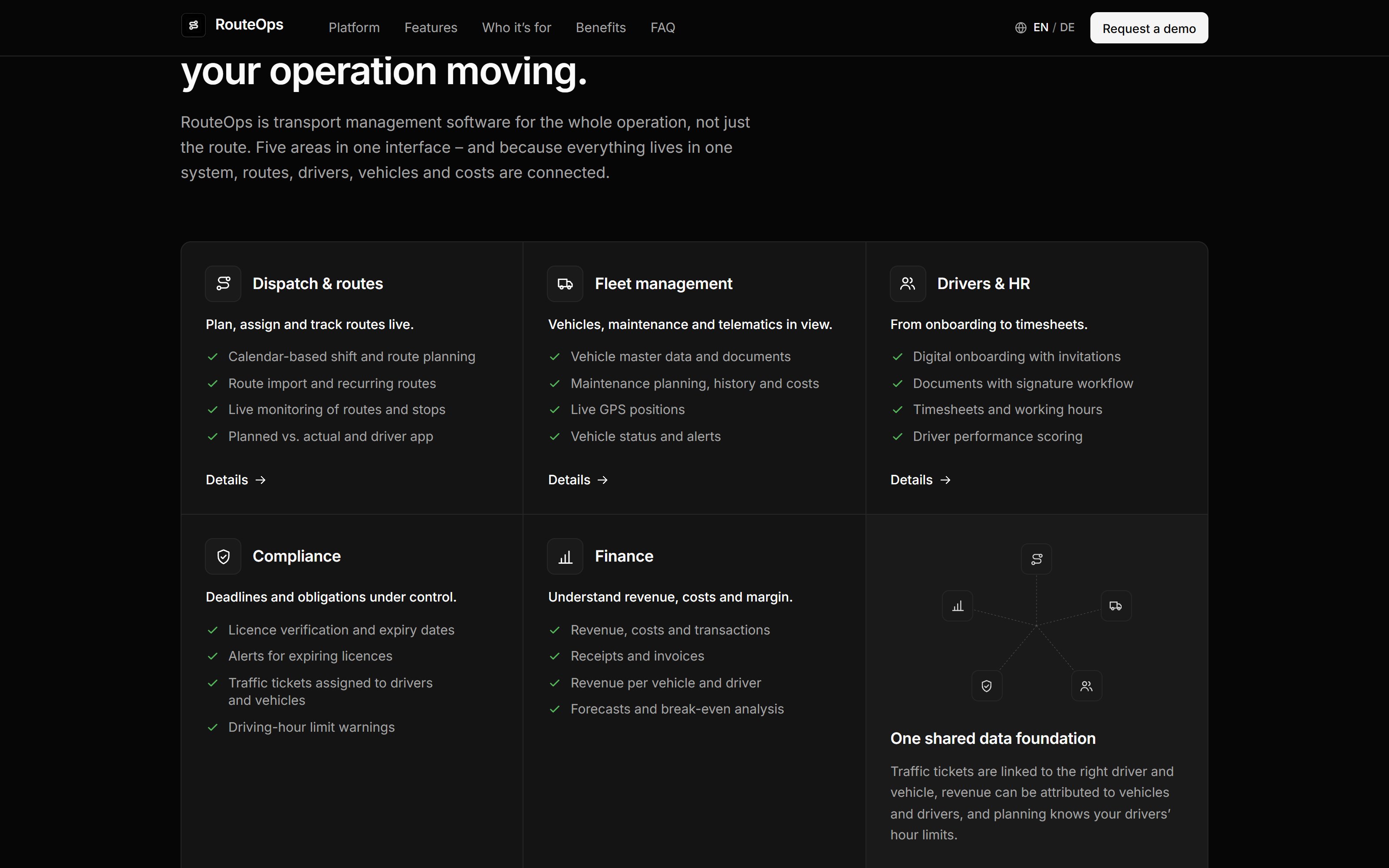Click the globe language icon
Viewport: 1389px width, 868px height.
point(1020,27)
